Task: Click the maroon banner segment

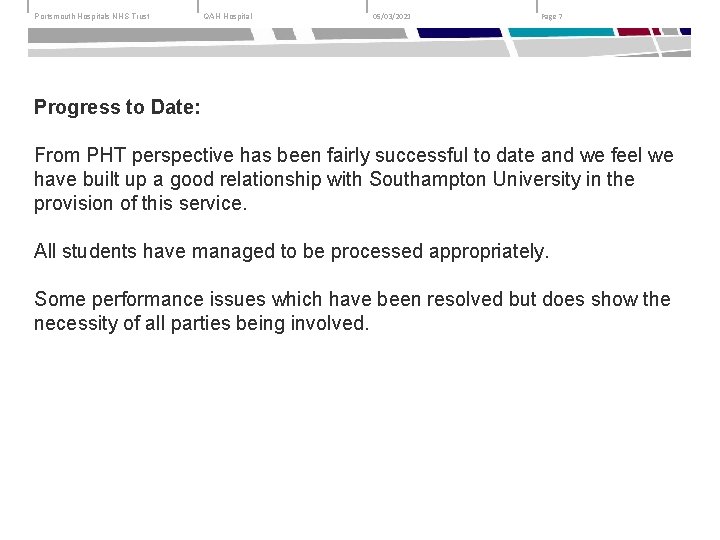Action: pos(632,33)
